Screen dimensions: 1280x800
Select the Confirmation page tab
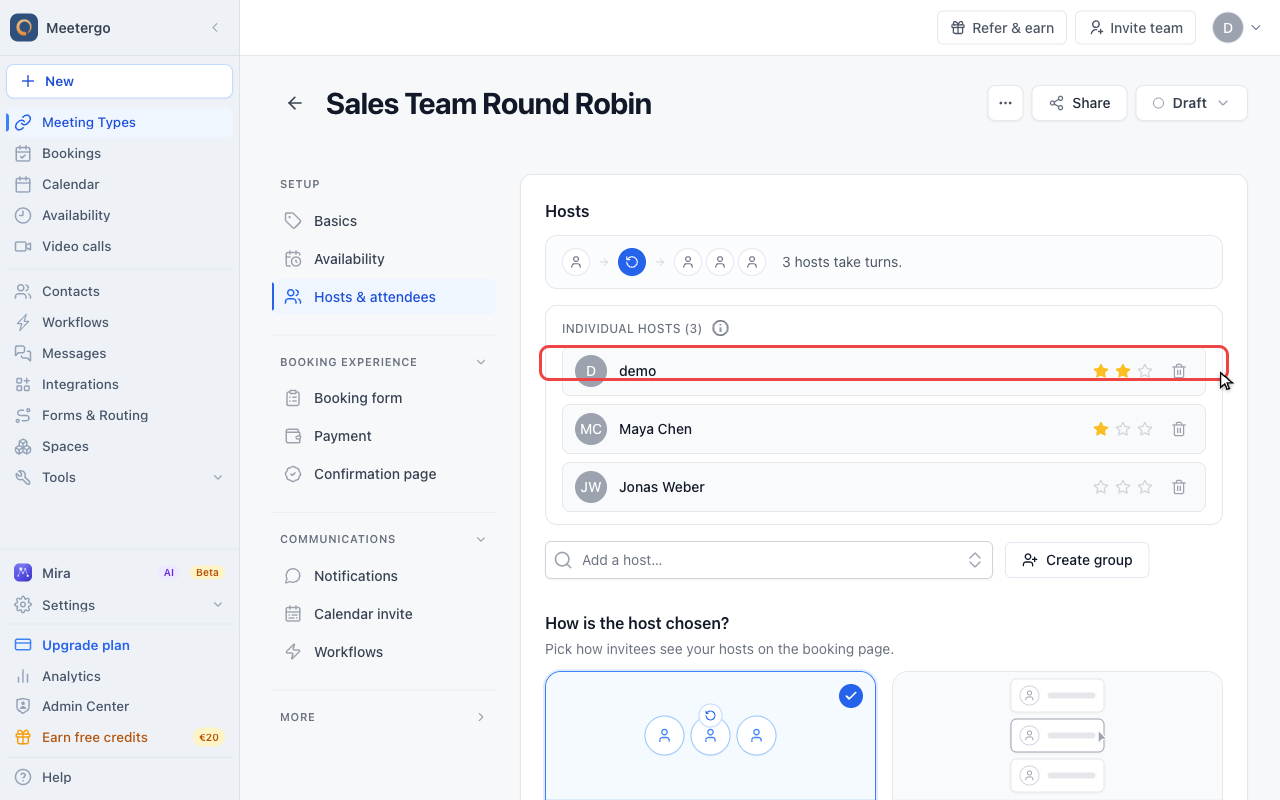click(384, 474)
